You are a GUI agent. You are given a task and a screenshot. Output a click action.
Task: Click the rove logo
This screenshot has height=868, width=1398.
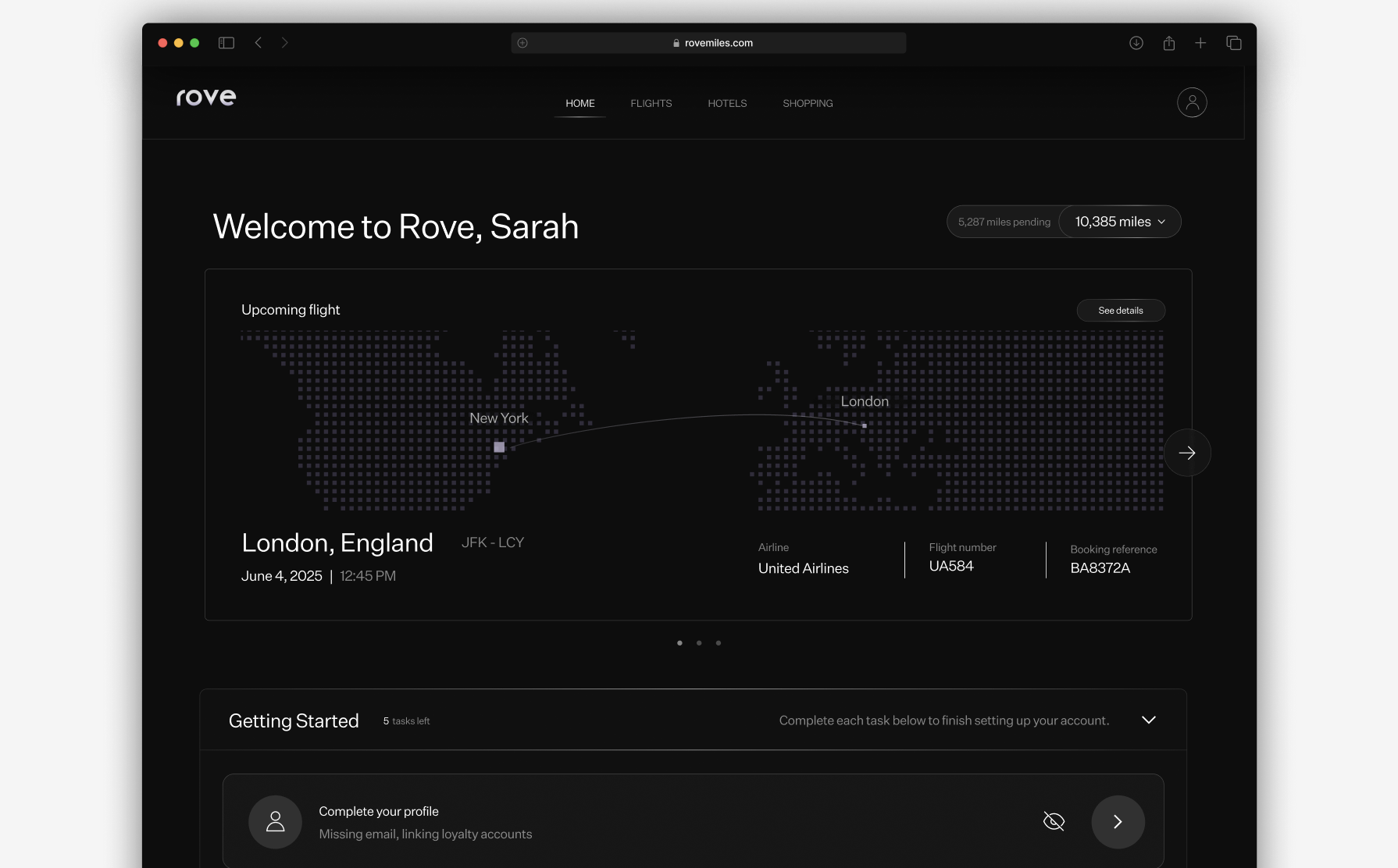click(206, 97)
